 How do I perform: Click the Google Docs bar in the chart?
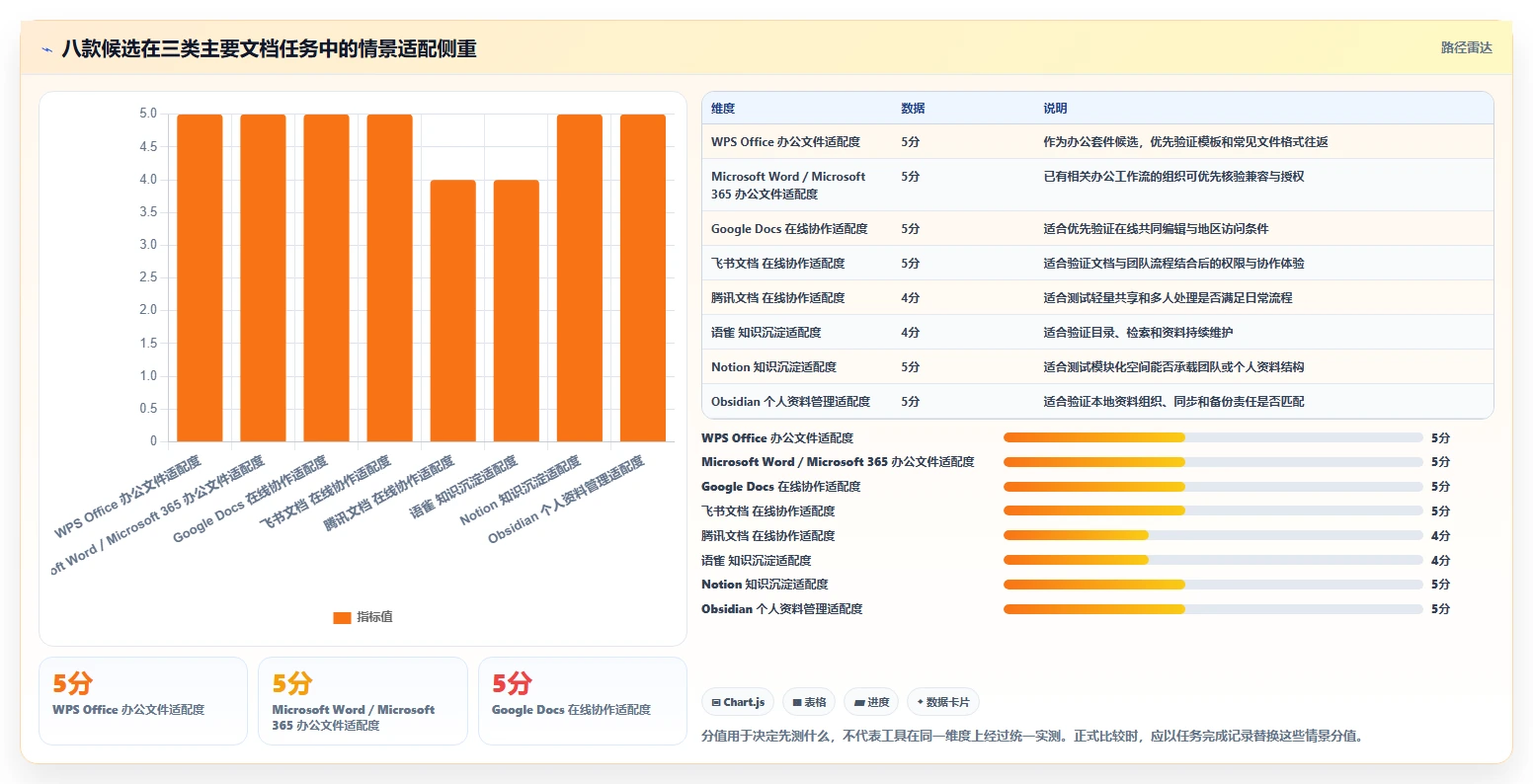point(326,277)
